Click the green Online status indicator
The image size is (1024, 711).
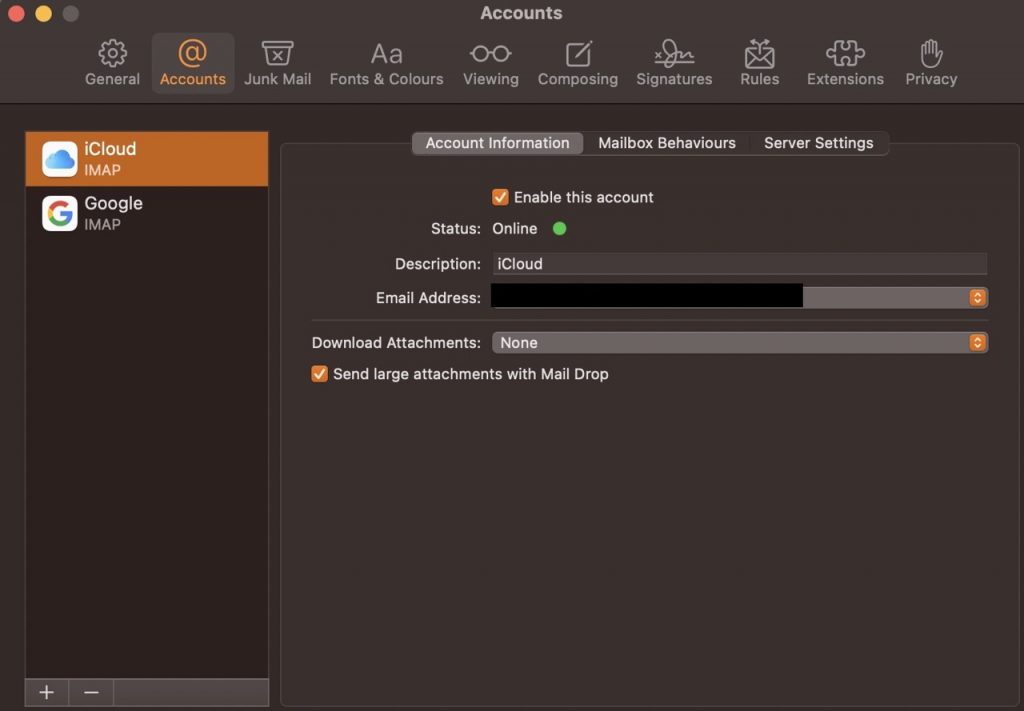click(x=560, y=229)
